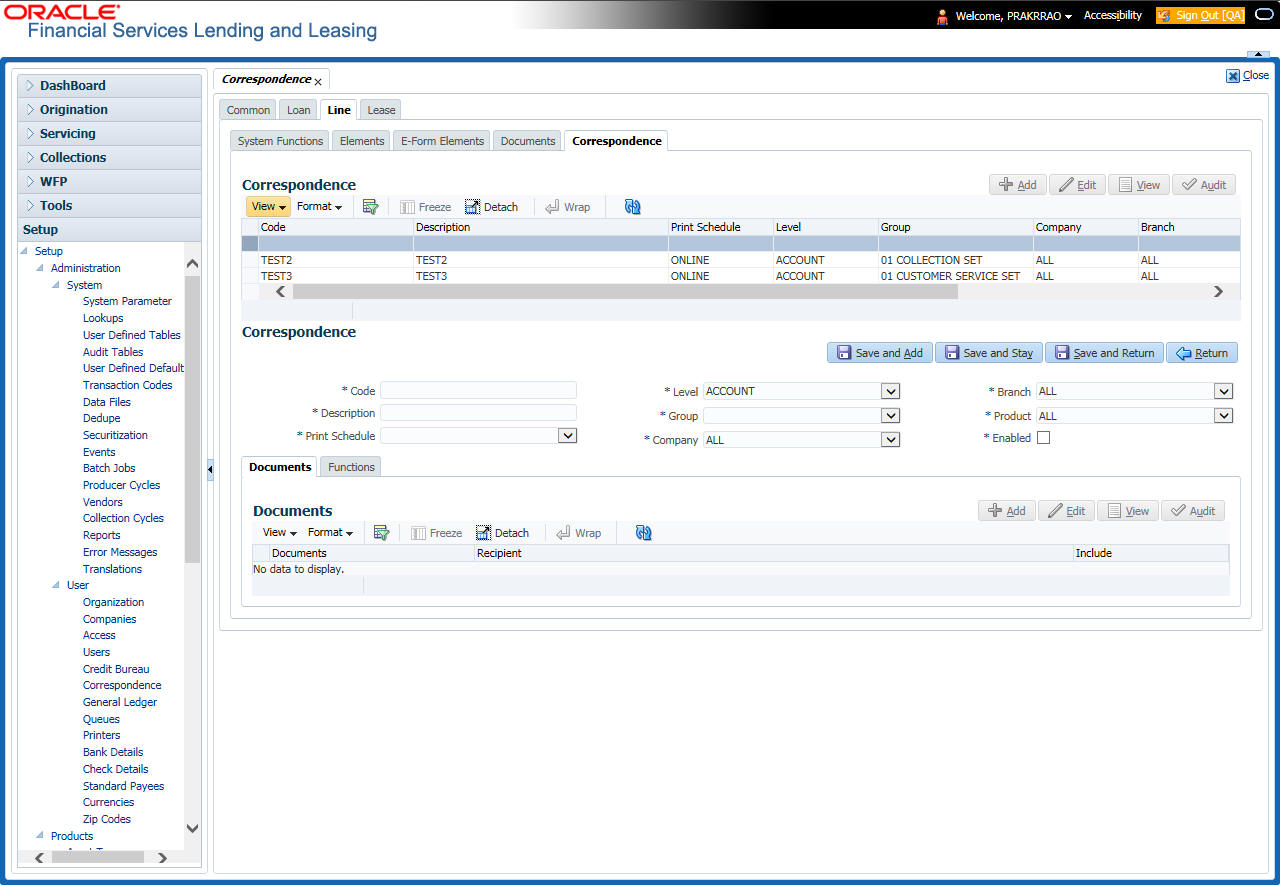Click Freeze in the Documents toolbar
Screen dimensions: 1280x885
pos(436,533)
